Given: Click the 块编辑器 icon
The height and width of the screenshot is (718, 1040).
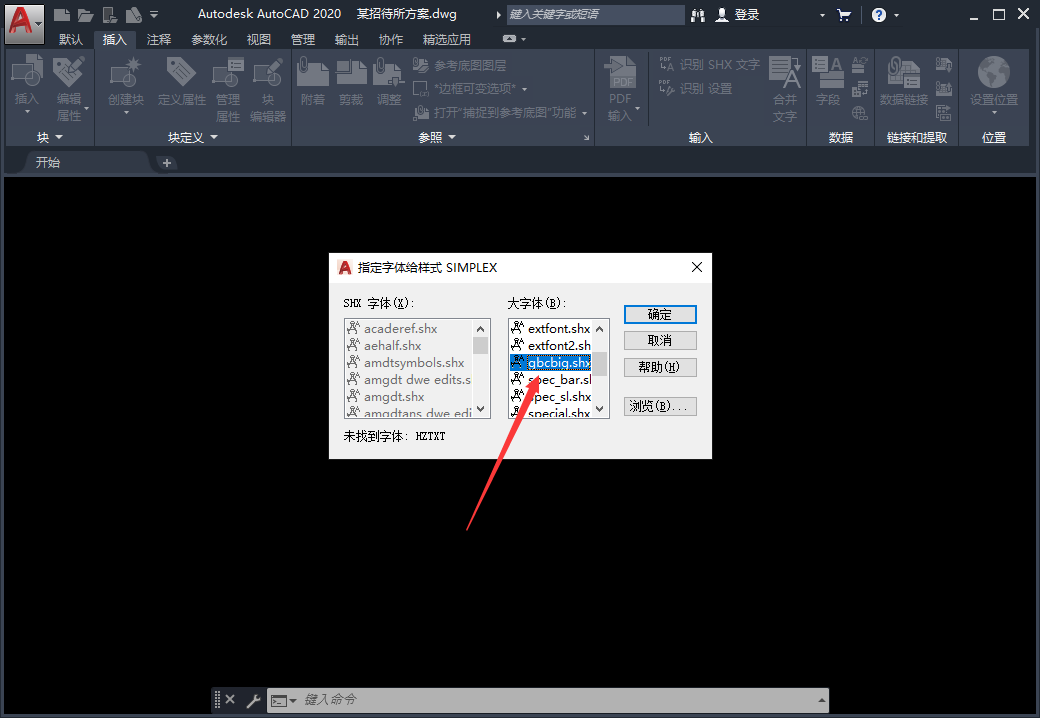Looking at the screenshot, I should (x=267, y=72).
